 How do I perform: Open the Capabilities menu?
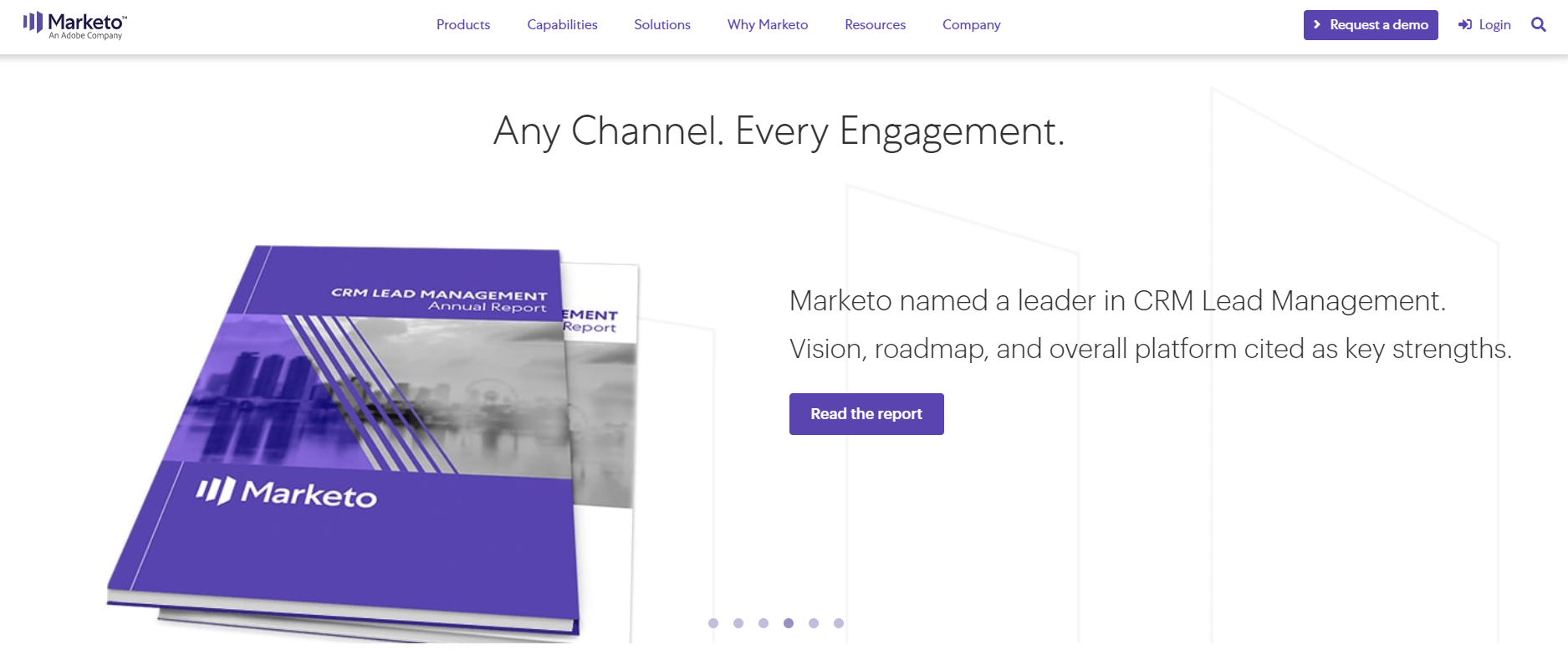562,25
